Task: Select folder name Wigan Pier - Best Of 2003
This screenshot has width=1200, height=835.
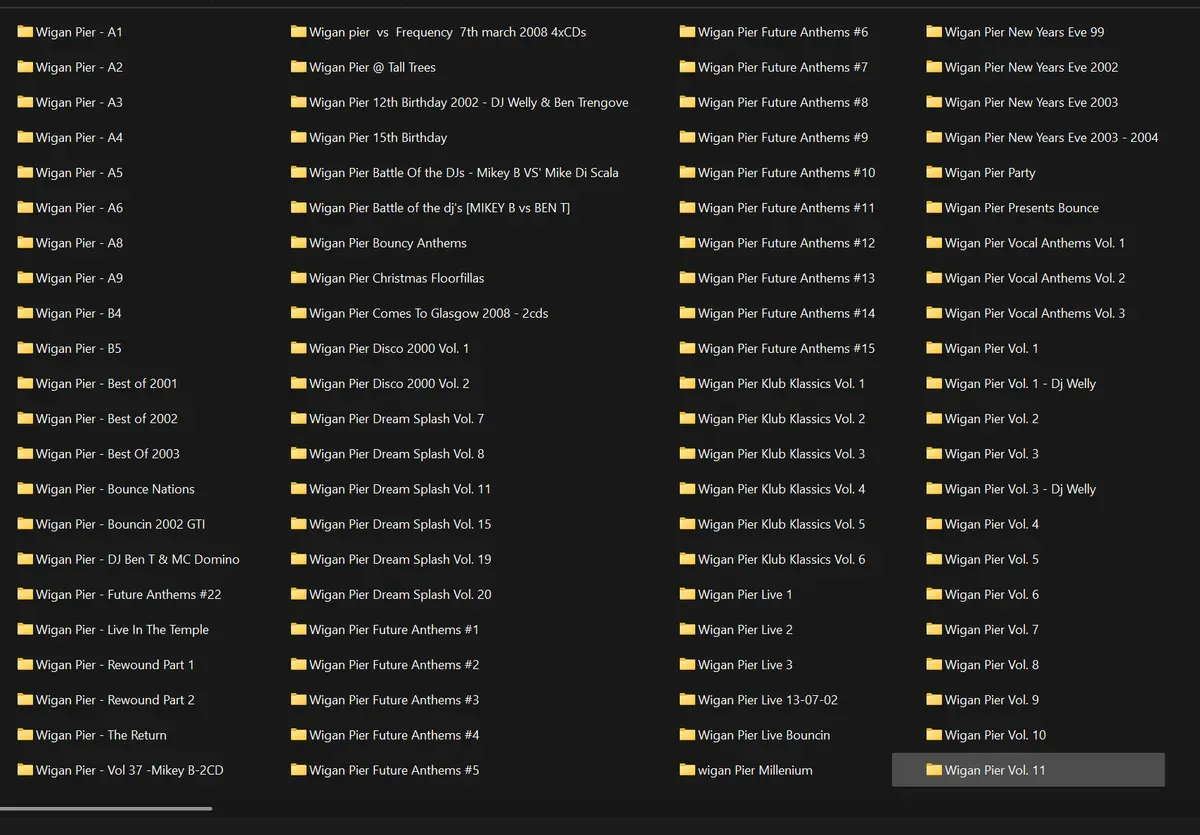Action: click(x=108, y=454)
